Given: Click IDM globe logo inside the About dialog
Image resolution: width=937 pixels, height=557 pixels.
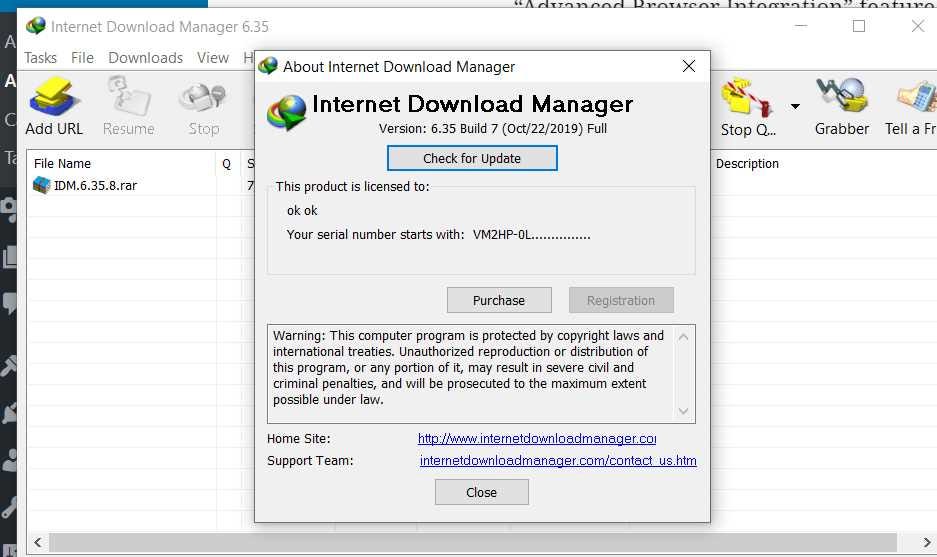Looking at the screenshot, I should 287,112.
